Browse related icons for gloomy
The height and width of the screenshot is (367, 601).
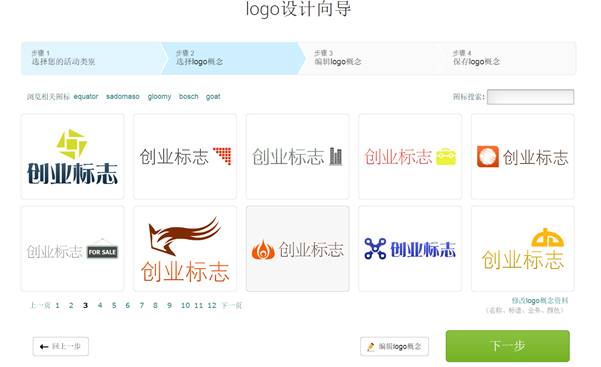(159, 97)
